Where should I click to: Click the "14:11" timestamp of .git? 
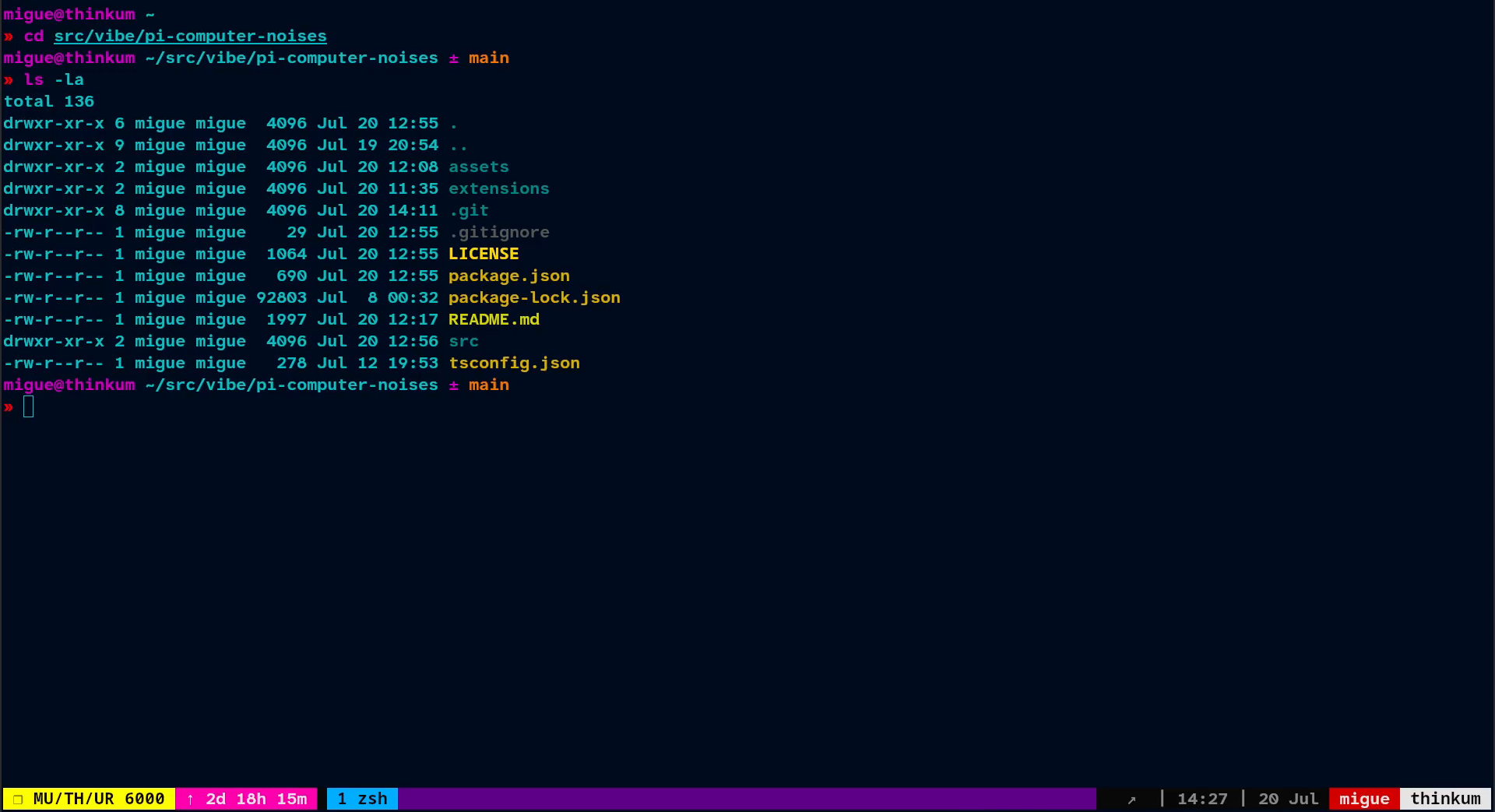(413, 210)
